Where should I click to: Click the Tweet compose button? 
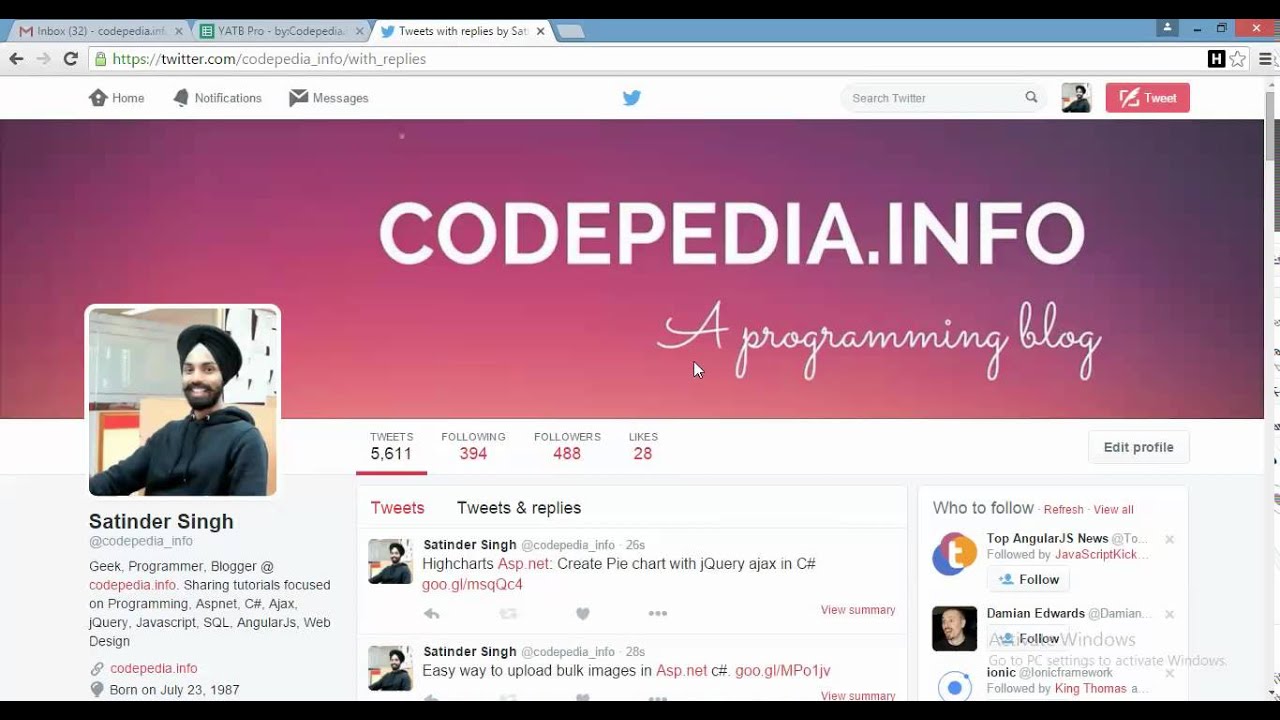pyautogui.click(x=1148, y=98)
